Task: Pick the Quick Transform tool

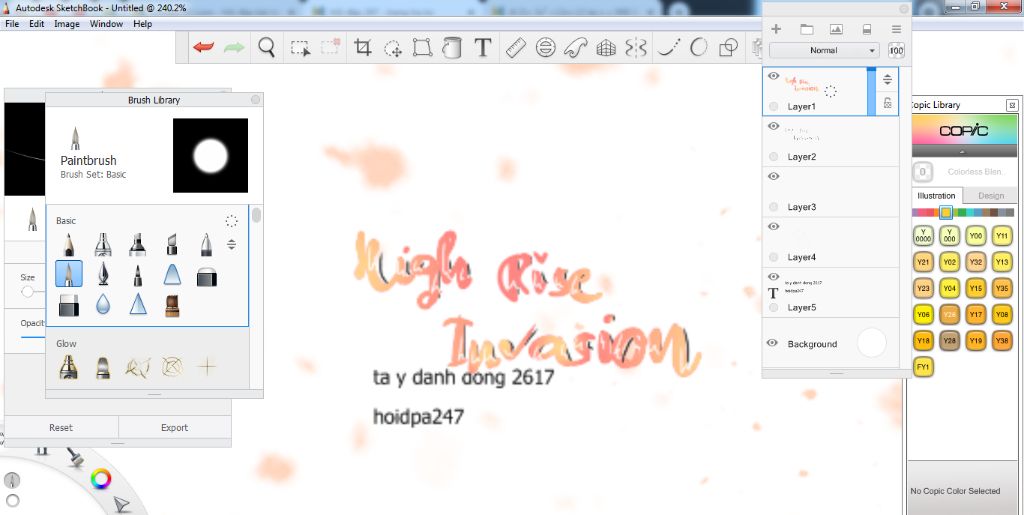Action: click(x=392, y=48)
